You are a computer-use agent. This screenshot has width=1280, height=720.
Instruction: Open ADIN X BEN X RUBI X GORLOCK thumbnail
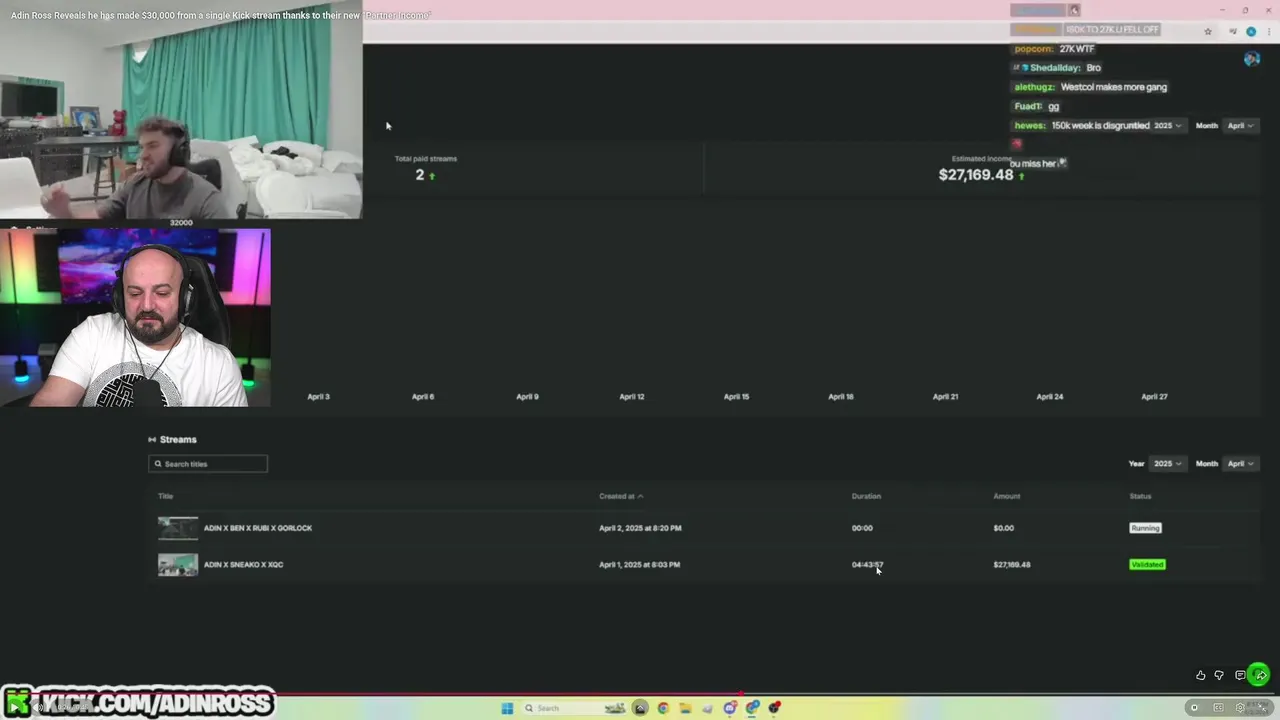click(178, 528)
